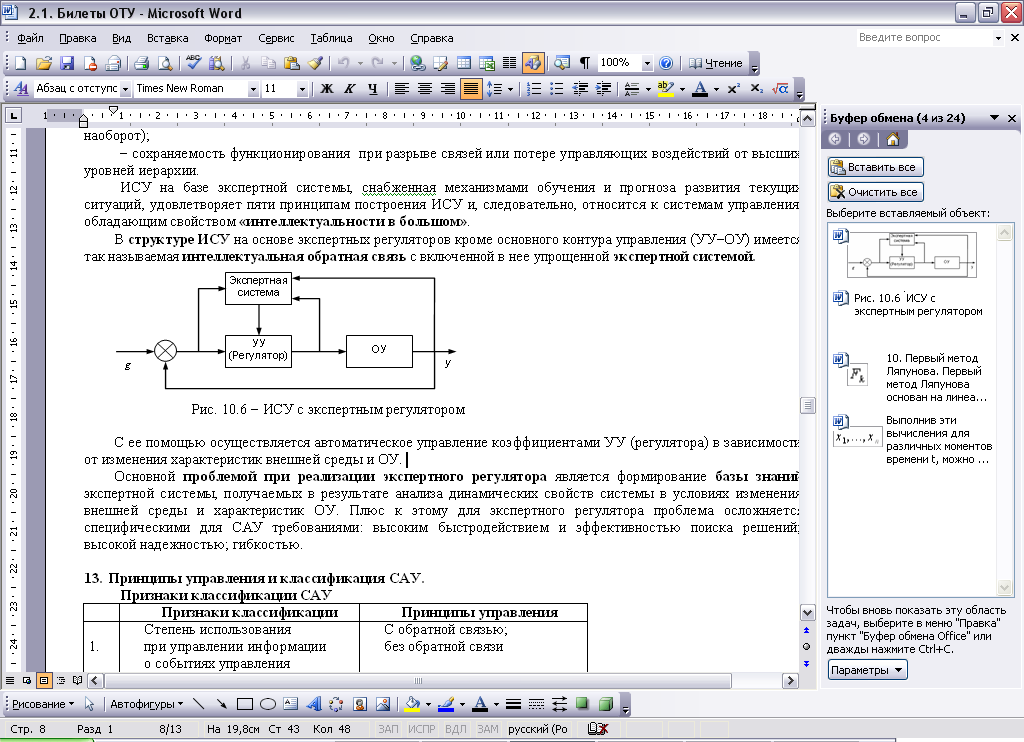Print the document
The image size is (1024, 742).
coord(141,63)
